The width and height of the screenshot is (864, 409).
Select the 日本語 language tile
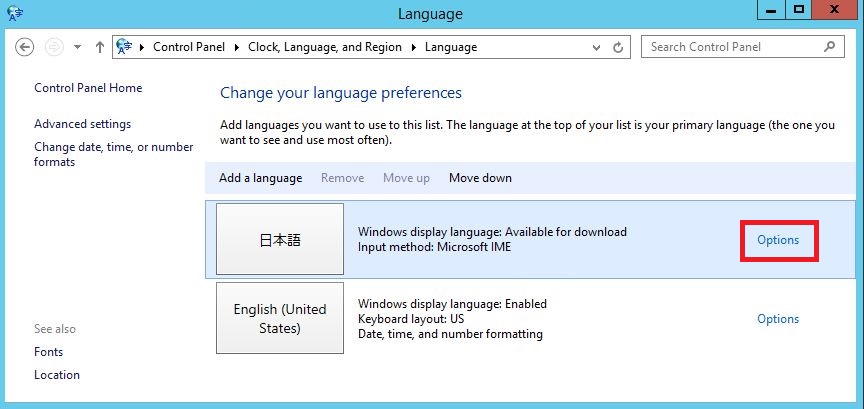coord(280,239)
